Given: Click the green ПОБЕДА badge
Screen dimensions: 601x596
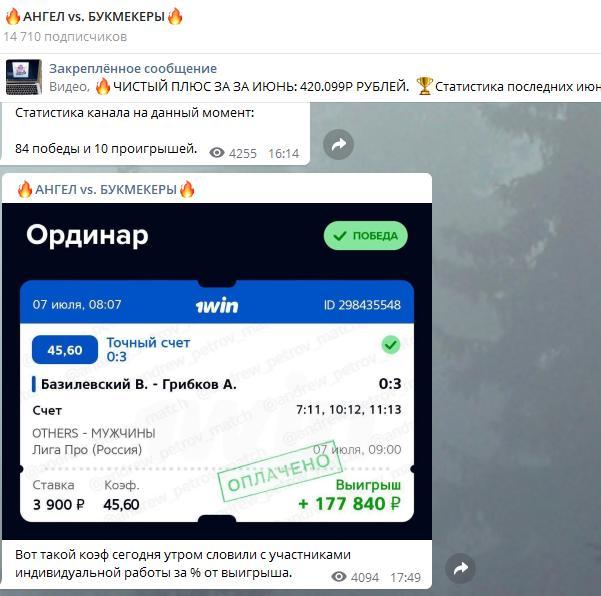Looking at the screenshot, I should click(366, 236).
